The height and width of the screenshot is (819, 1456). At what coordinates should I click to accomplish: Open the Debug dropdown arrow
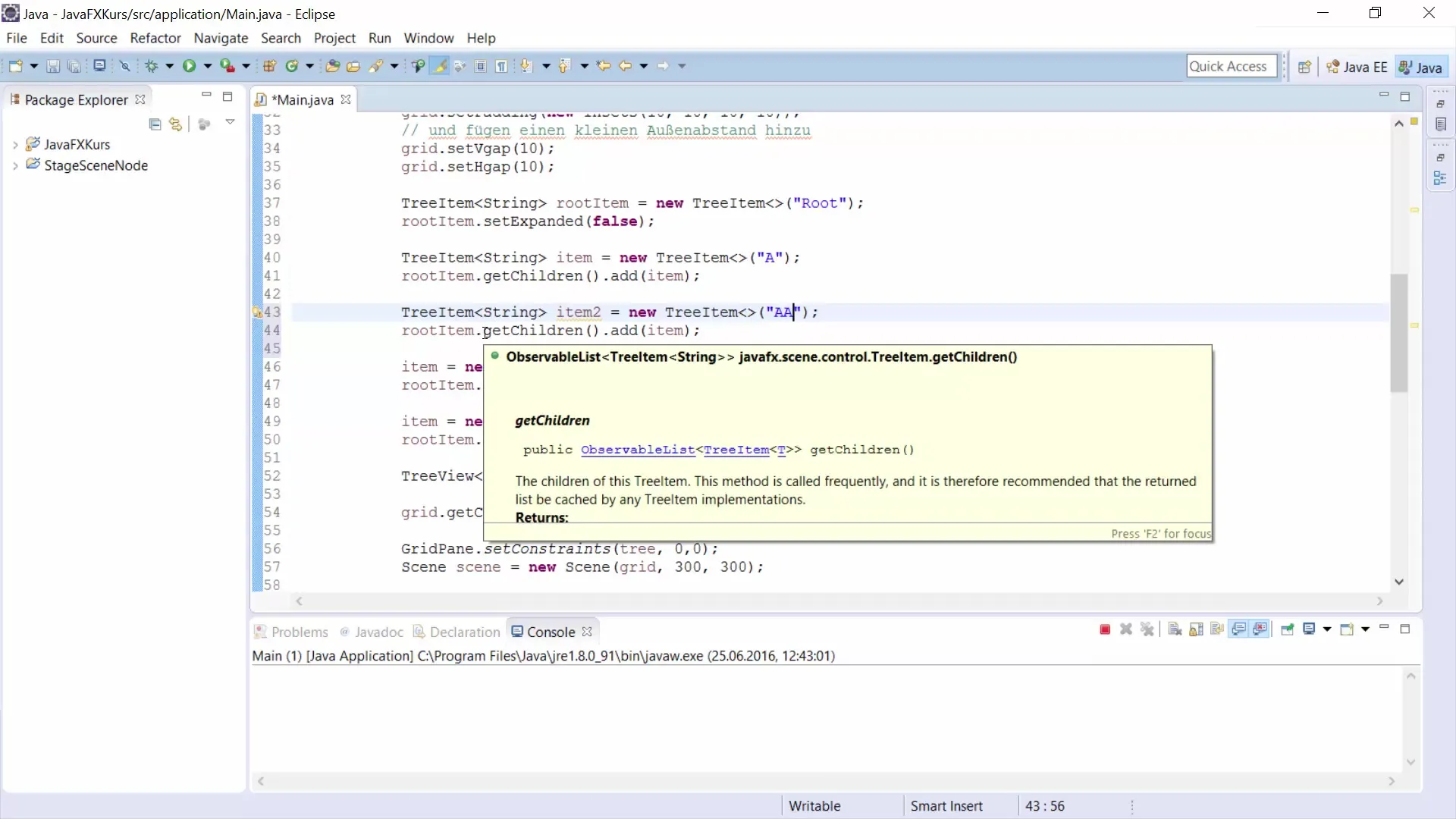tap(169, 67)
